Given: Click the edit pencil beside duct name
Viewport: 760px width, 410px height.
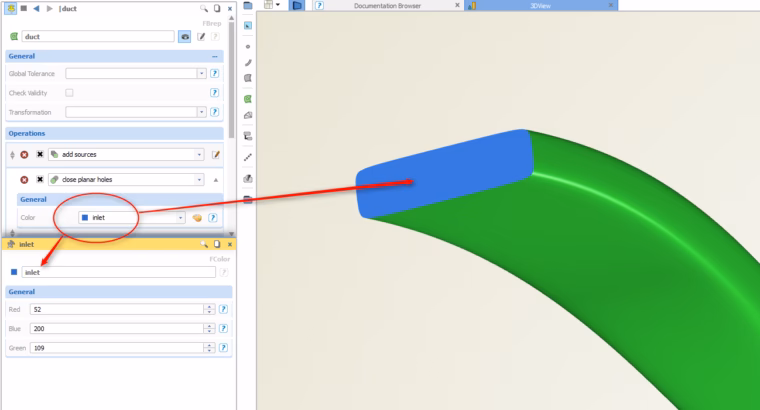Looking at the screenshot, I should pos(201,36).
